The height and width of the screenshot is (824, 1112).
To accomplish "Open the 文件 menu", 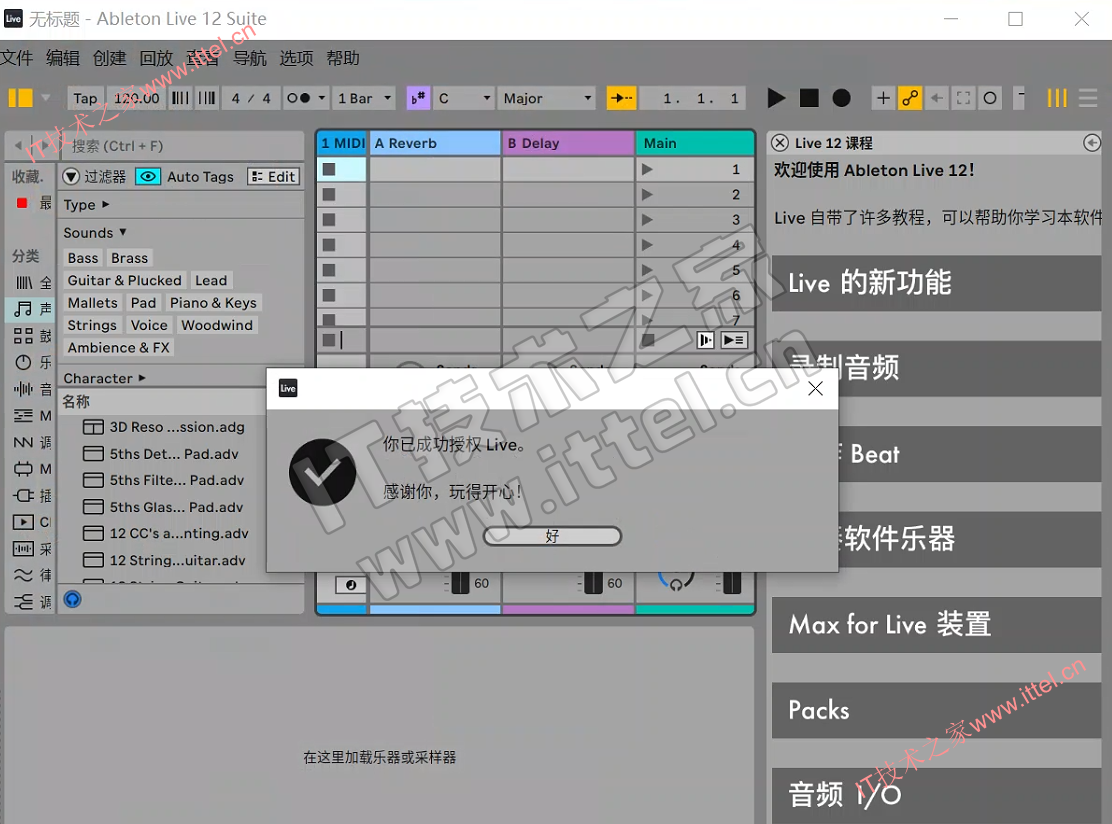I will [16, 57].
